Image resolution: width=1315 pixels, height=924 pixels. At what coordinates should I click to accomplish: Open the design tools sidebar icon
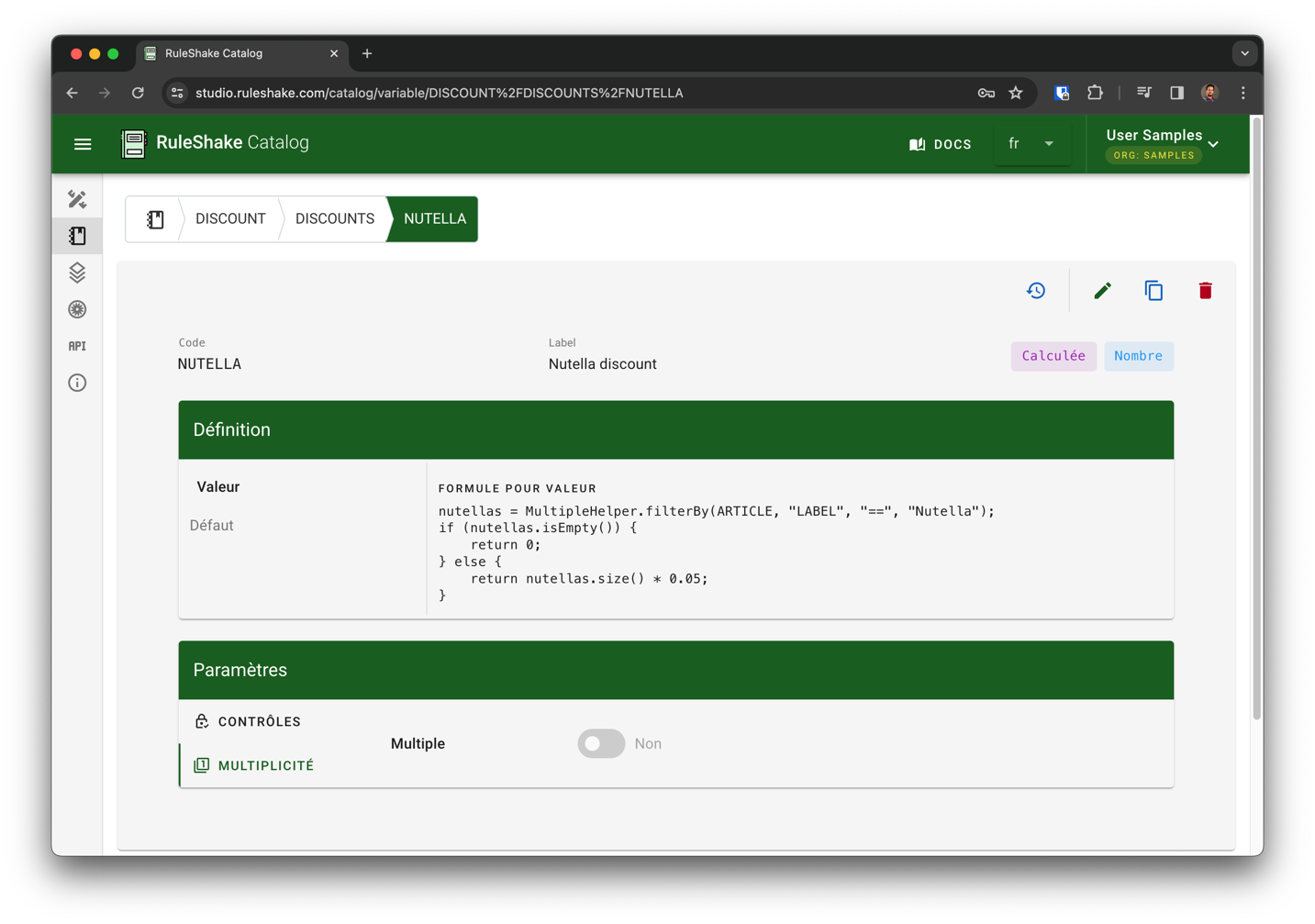(x=77, y=199)
